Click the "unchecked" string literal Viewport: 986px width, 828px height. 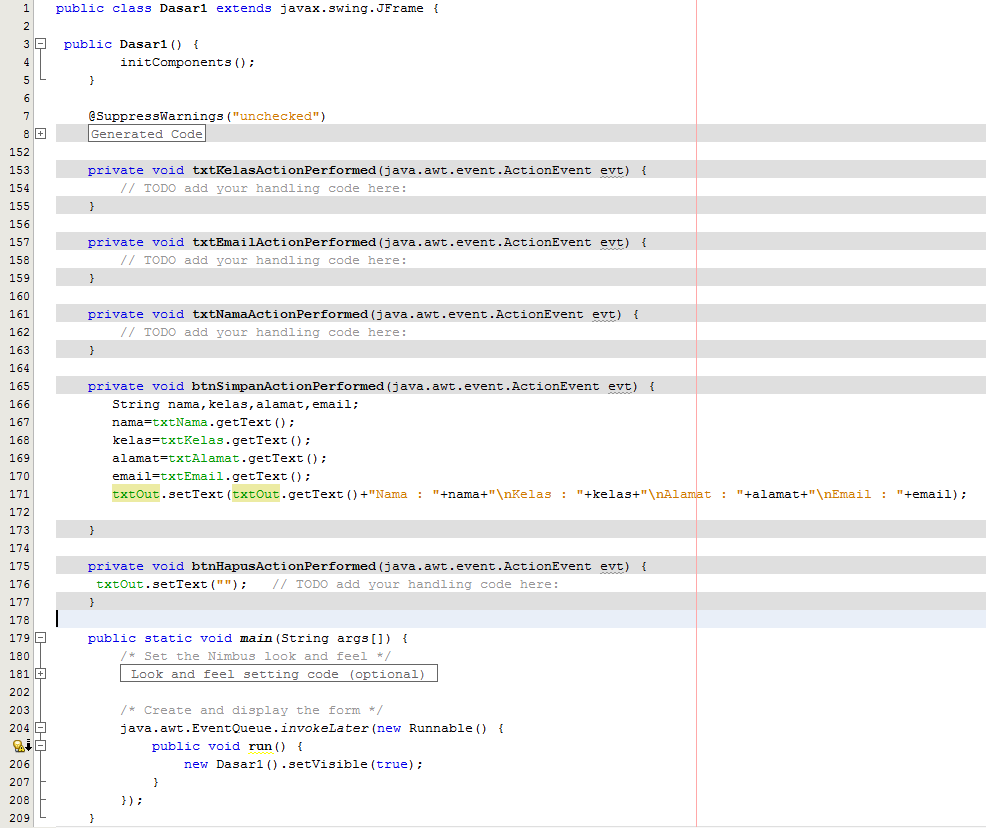click(x=276, y=116)
